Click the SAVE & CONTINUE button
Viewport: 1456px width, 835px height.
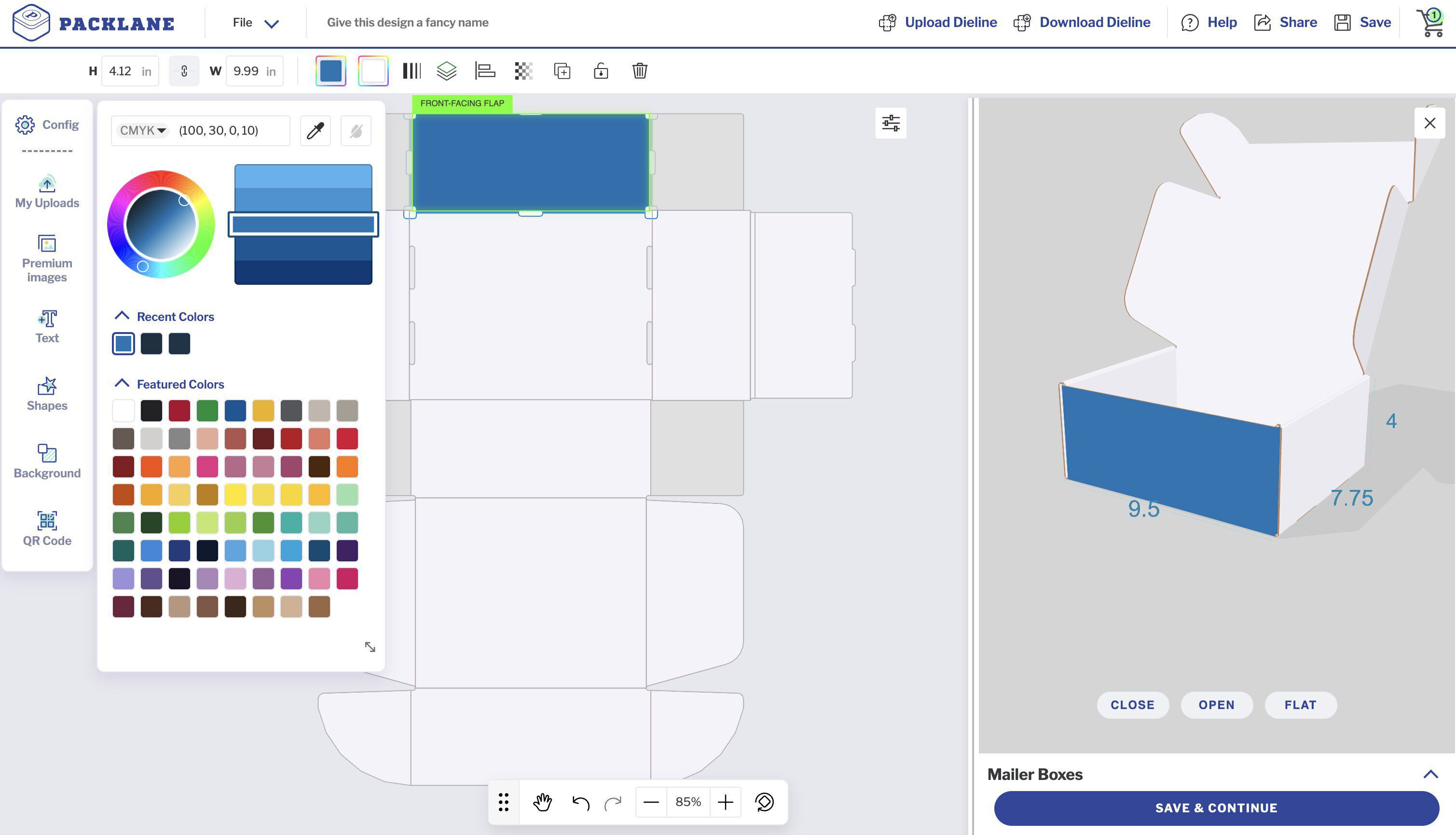point(1216,808)
